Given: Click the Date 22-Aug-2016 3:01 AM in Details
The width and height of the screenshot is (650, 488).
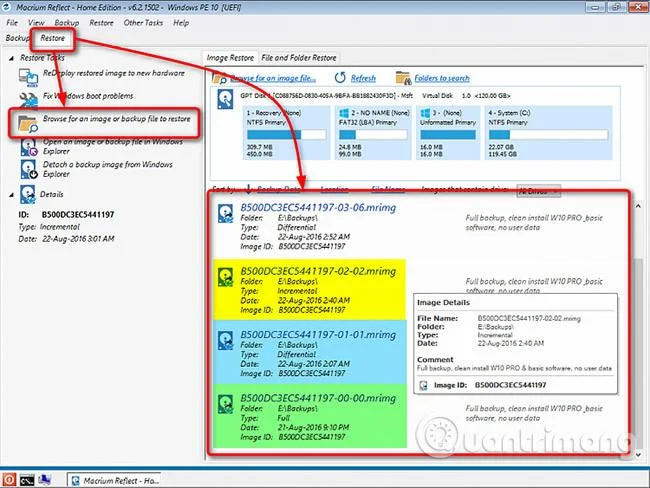Looking at the screenshot, I should [66, 239].
